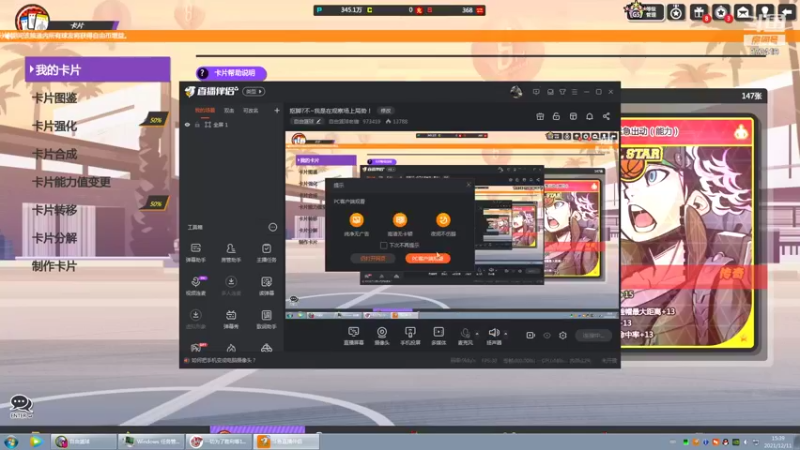Open the 房管助手 tool
800x450 pixels.
click(231, 253)
